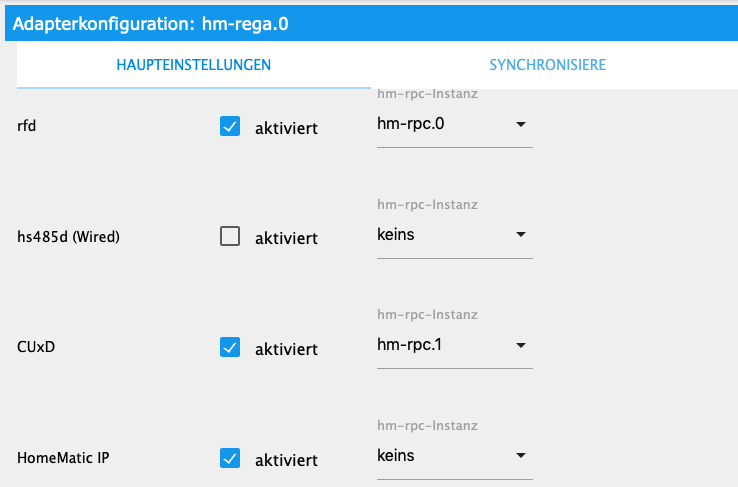Open the CUxD instance dropdown arrow

(520, 346)
